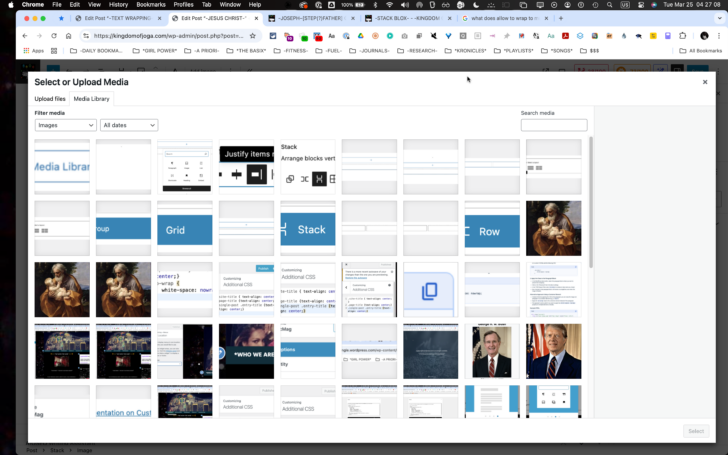Image resolution: width=728 pixels, height=455 pixels.
Task: Select the Stack arrange blocks thumbnail
Action: [x=308, y=167]
